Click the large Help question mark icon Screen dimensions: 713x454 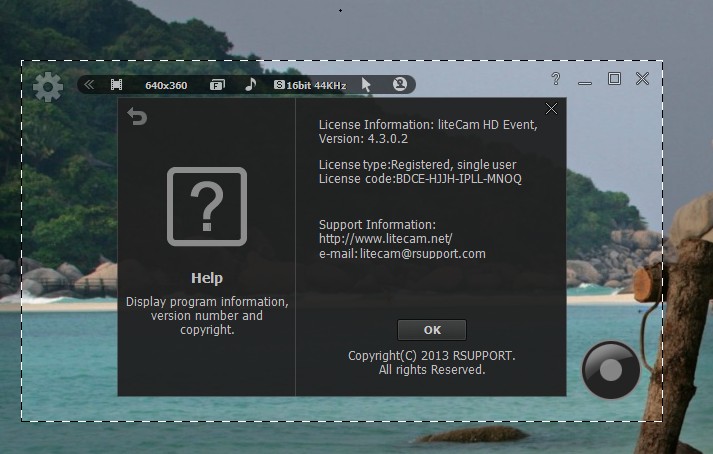pyautogui.click(x=207, y=207)
